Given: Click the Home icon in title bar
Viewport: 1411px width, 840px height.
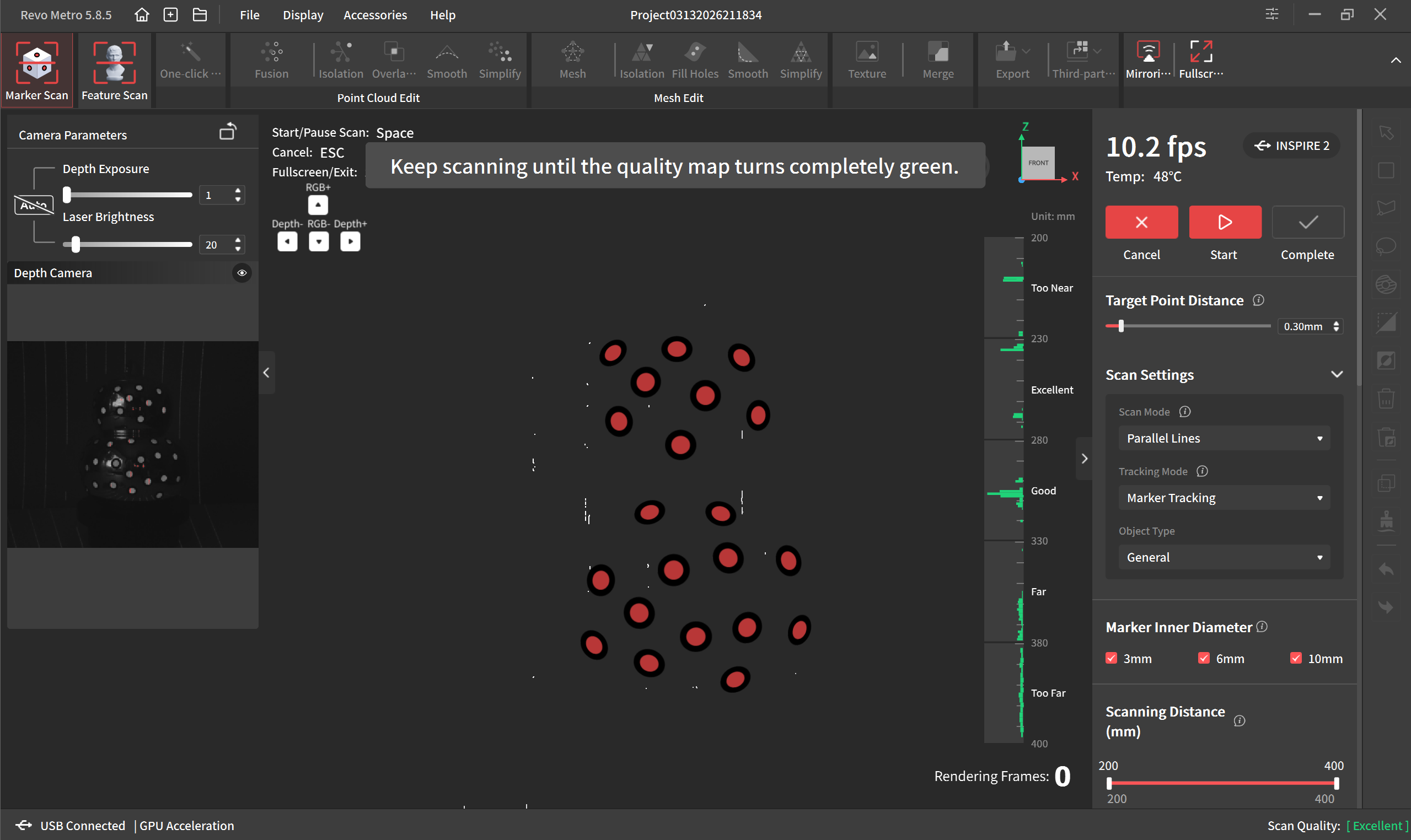Looking at the screenshot, I should [x=142, y=15].
